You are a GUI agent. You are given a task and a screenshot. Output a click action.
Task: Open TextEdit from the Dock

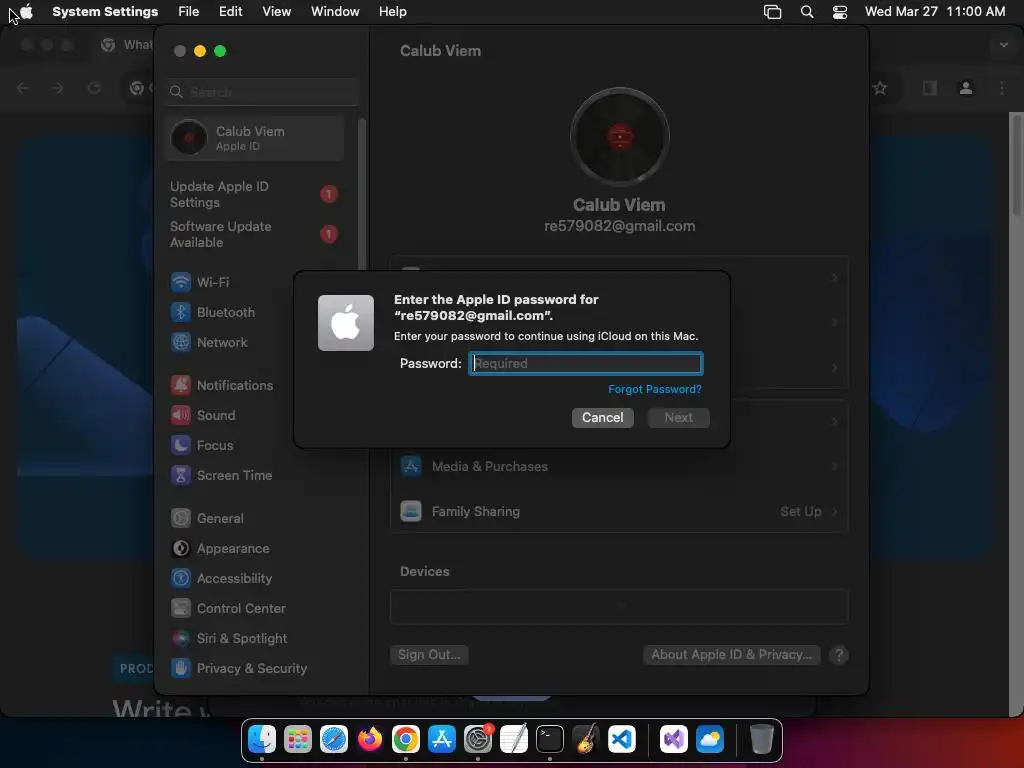pyautogui.click(x=513, y=740)
